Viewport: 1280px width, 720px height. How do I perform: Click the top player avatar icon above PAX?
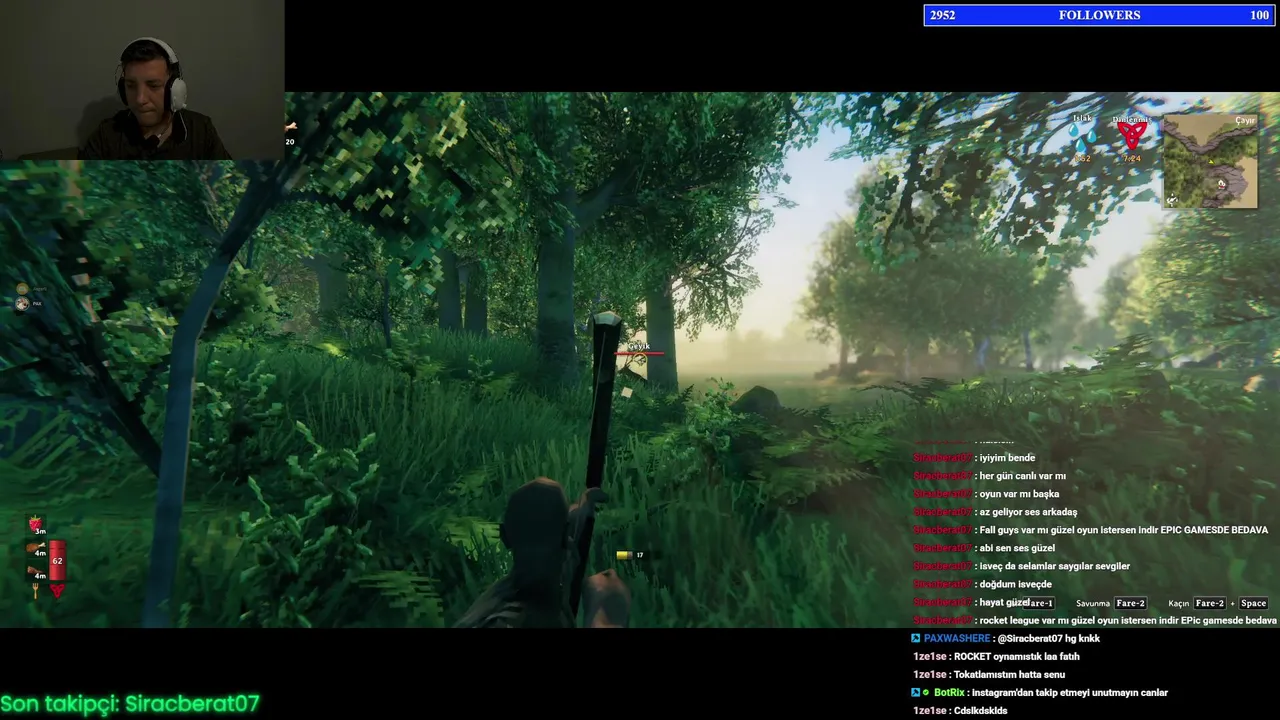coord(22,289)
